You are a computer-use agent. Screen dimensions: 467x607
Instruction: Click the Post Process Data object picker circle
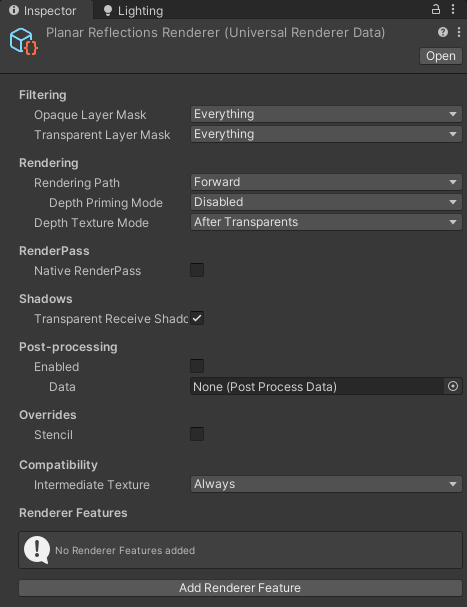point(453,386)
